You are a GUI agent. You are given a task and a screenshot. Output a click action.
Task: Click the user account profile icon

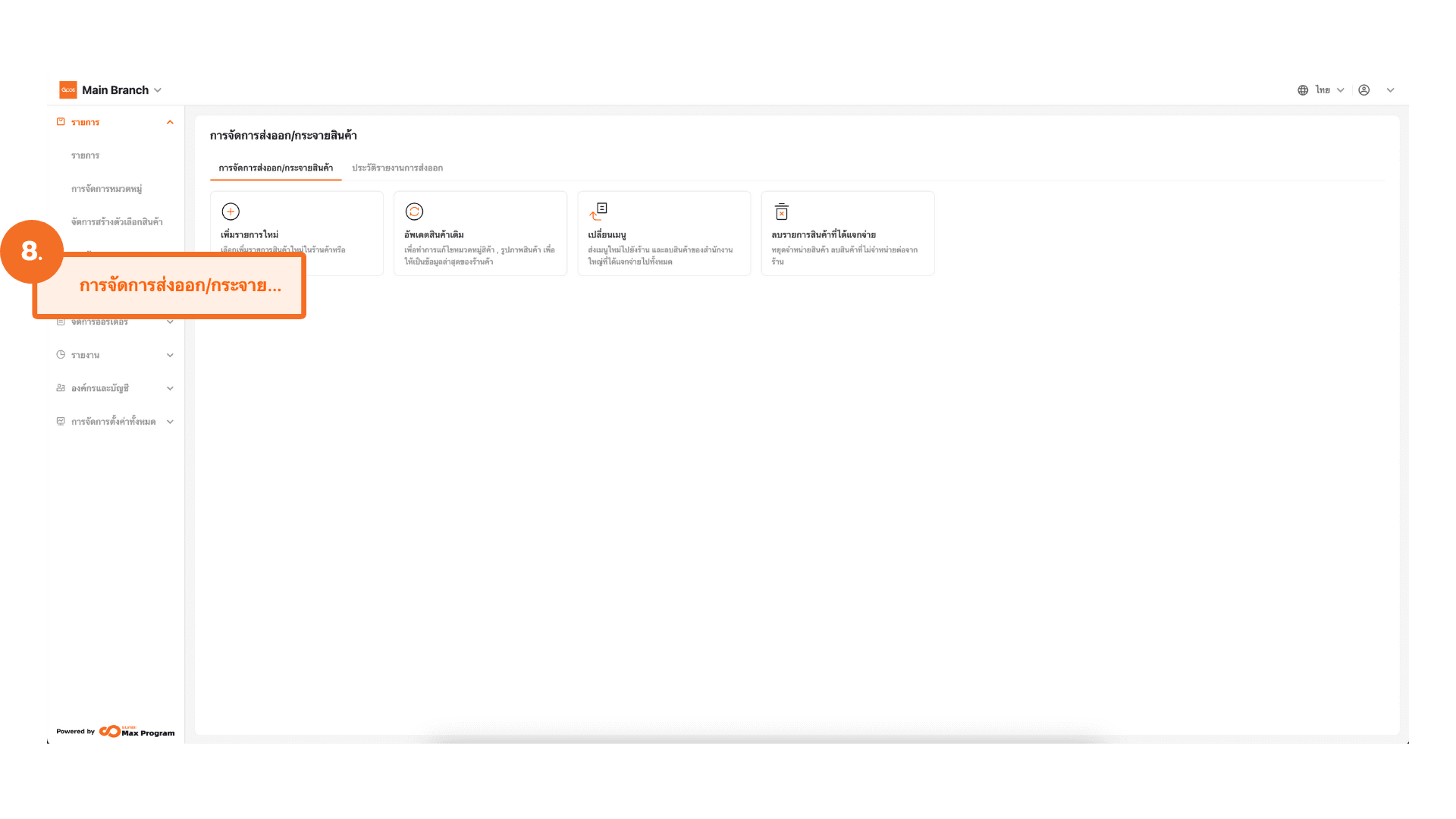(1364, 90)
